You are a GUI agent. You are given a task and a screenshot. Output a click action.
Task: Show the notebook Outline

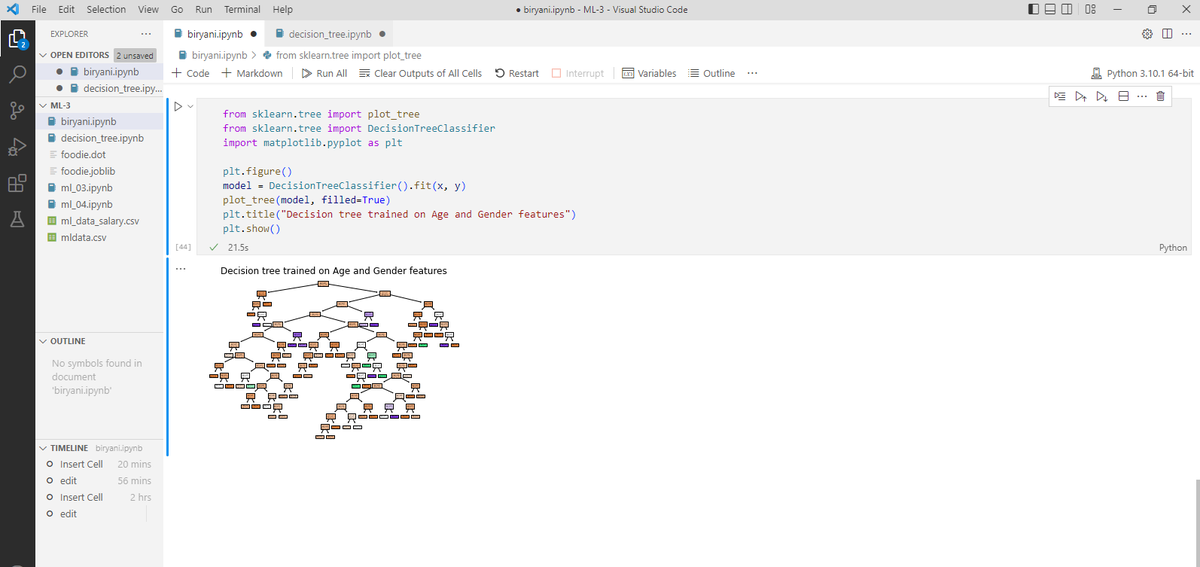click(712, 73)
